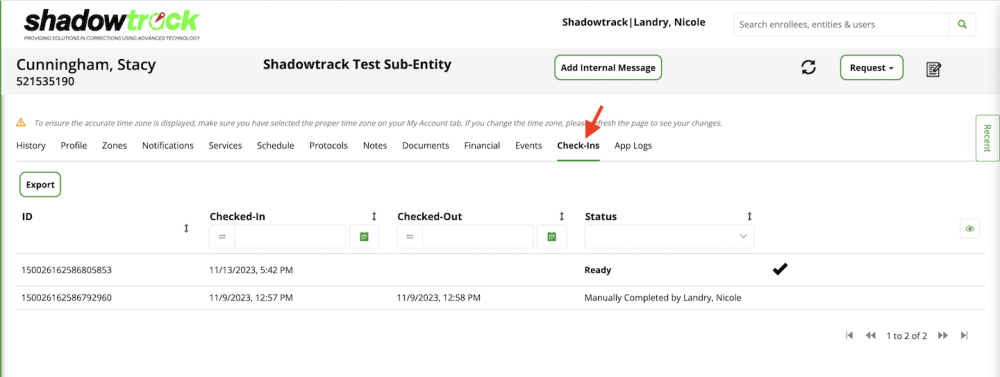Screen dimensions: 1000x377
Task: Open the Schedule tab
Action: click(276, 145)
